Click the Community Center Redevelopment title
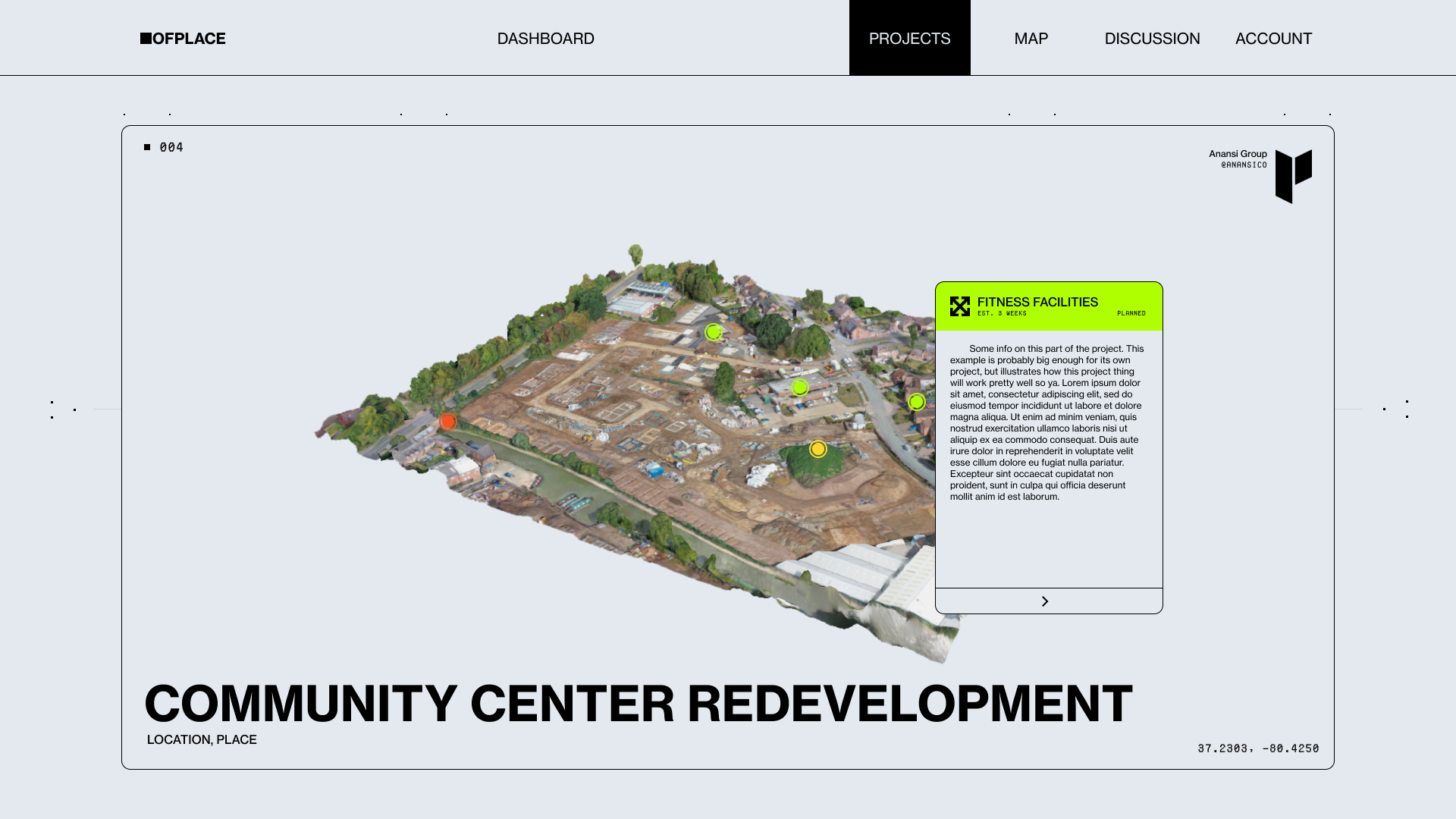Viewport: 1456px width, 819px height. [x=638, y=703]
